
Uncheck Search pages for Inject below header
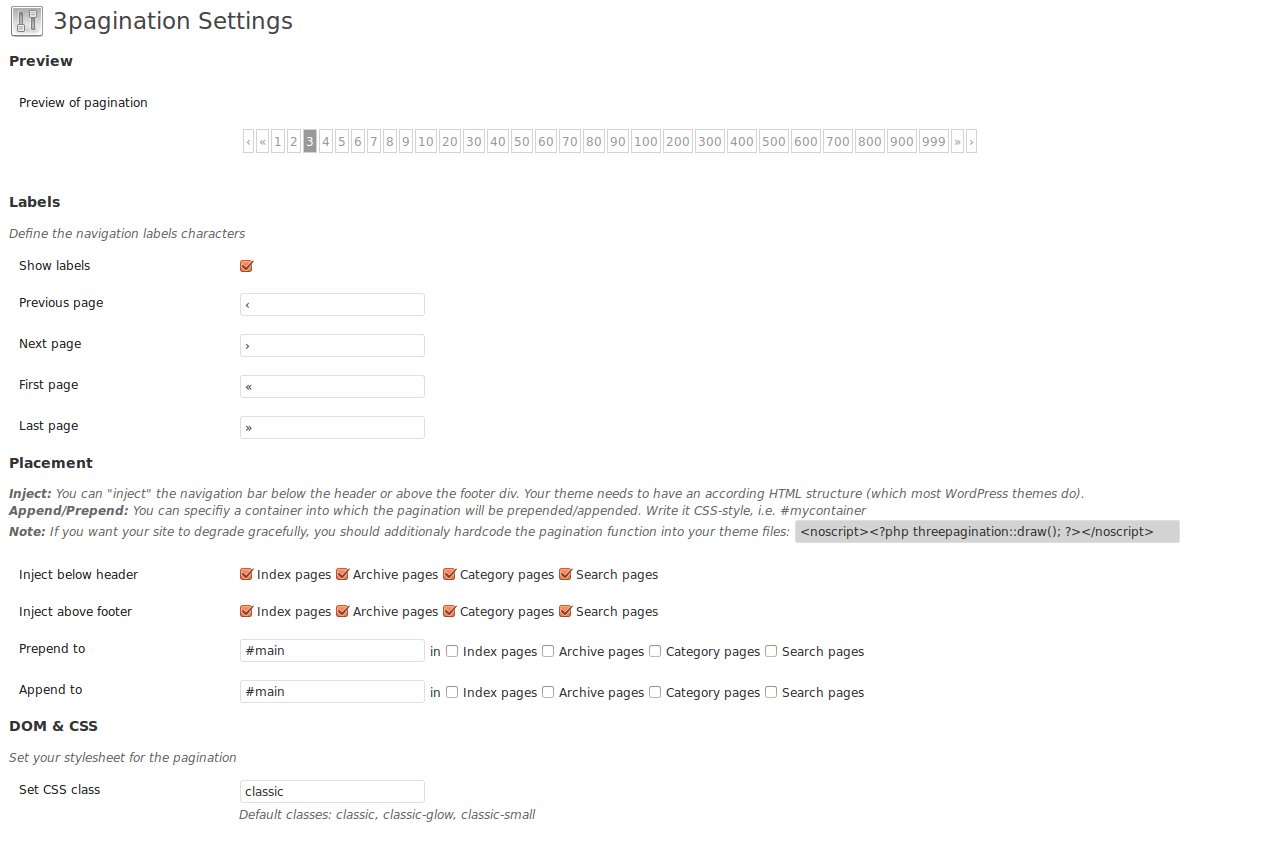[565, 574]
